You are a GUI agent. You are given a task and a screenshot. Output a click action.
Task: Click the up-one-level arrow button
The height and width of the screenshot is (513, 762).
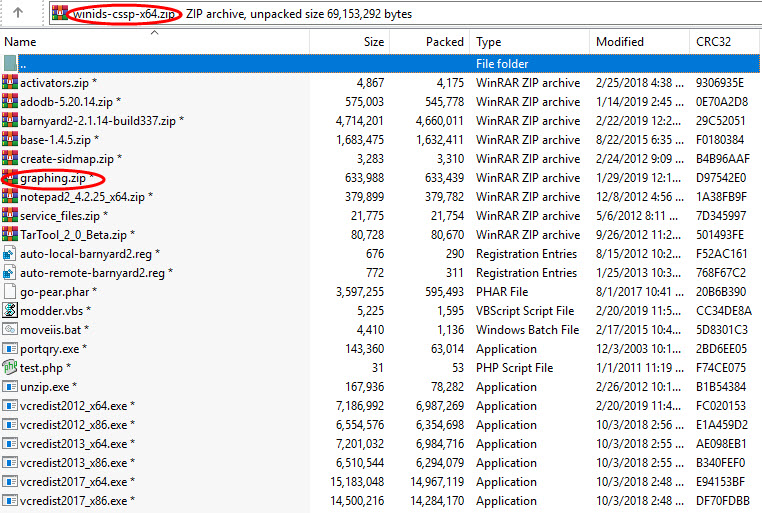tap(19, 14)
